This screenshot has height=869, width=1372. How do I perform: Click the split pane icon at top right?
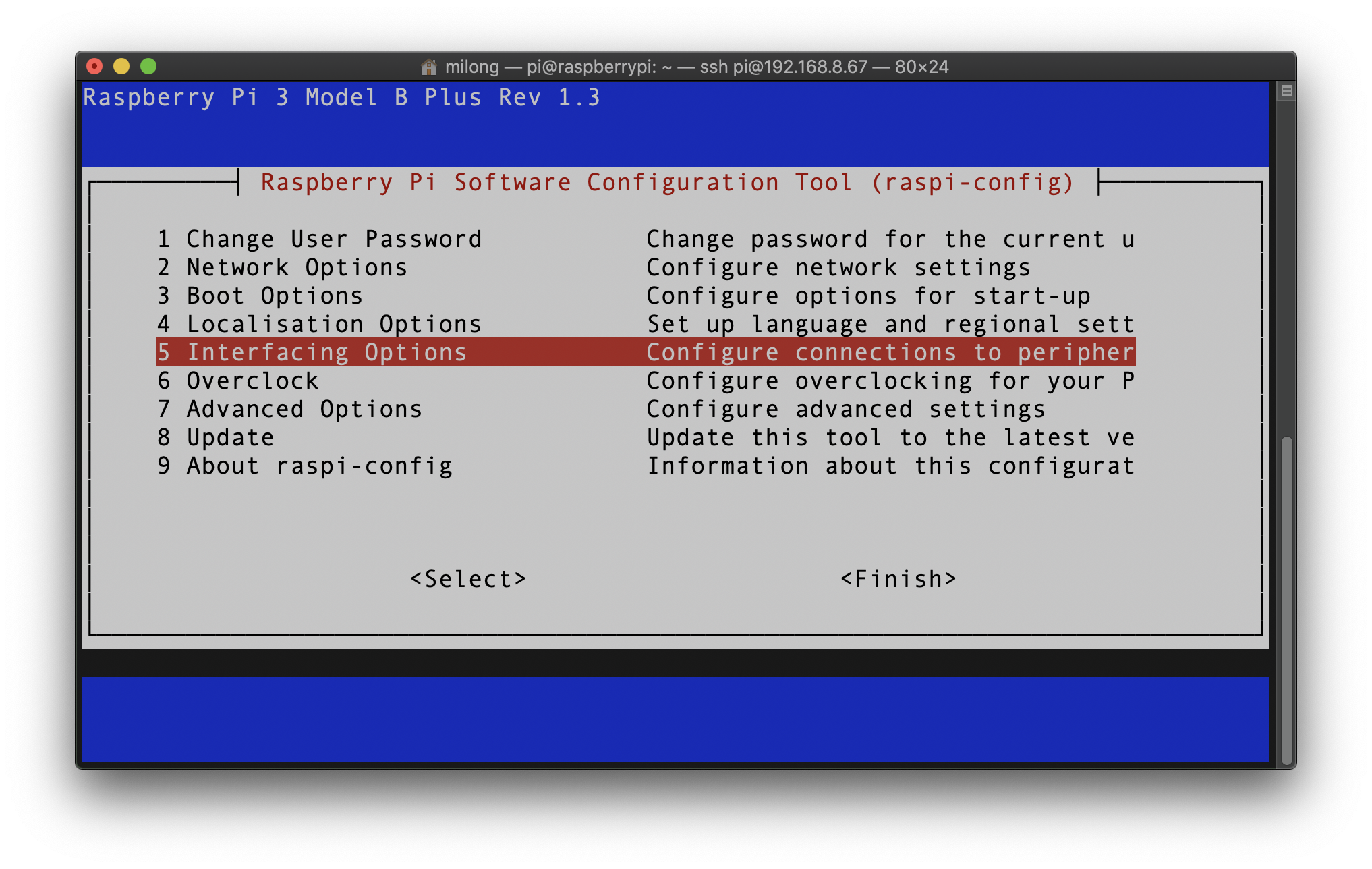coord(1286,91)
